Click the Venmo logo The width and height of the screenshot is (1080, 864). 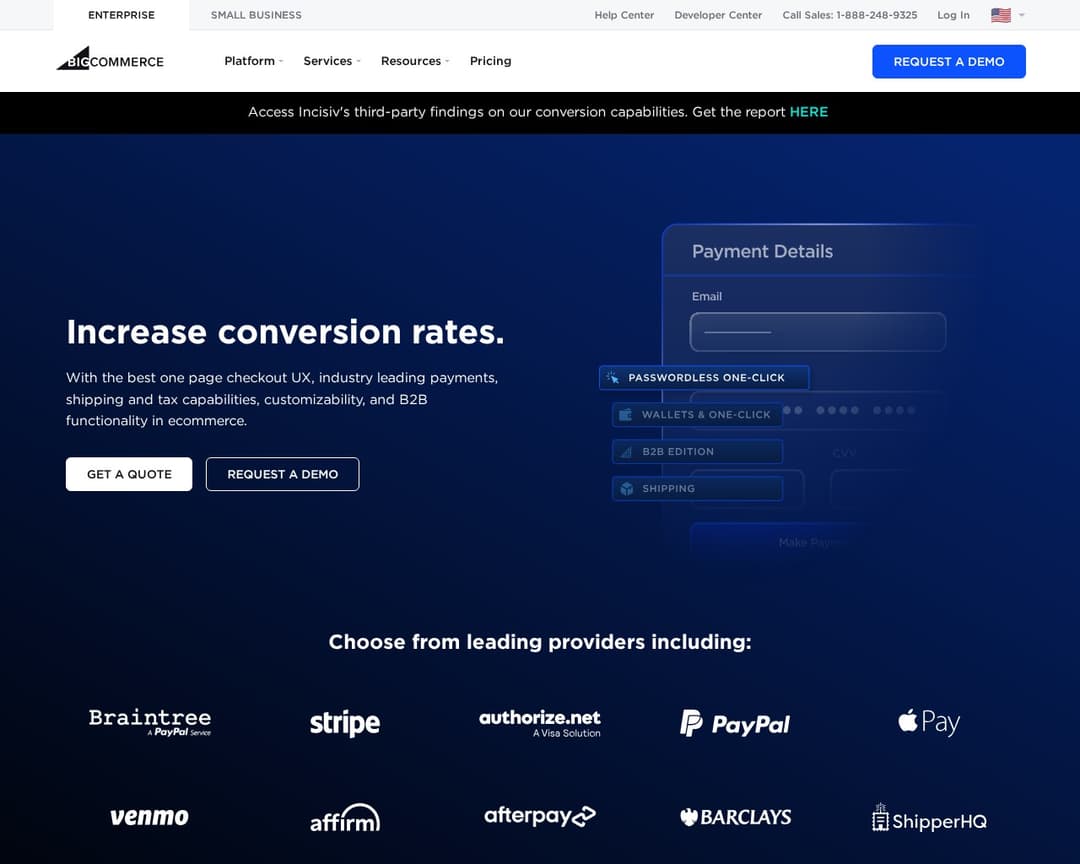tap(149, 816)
